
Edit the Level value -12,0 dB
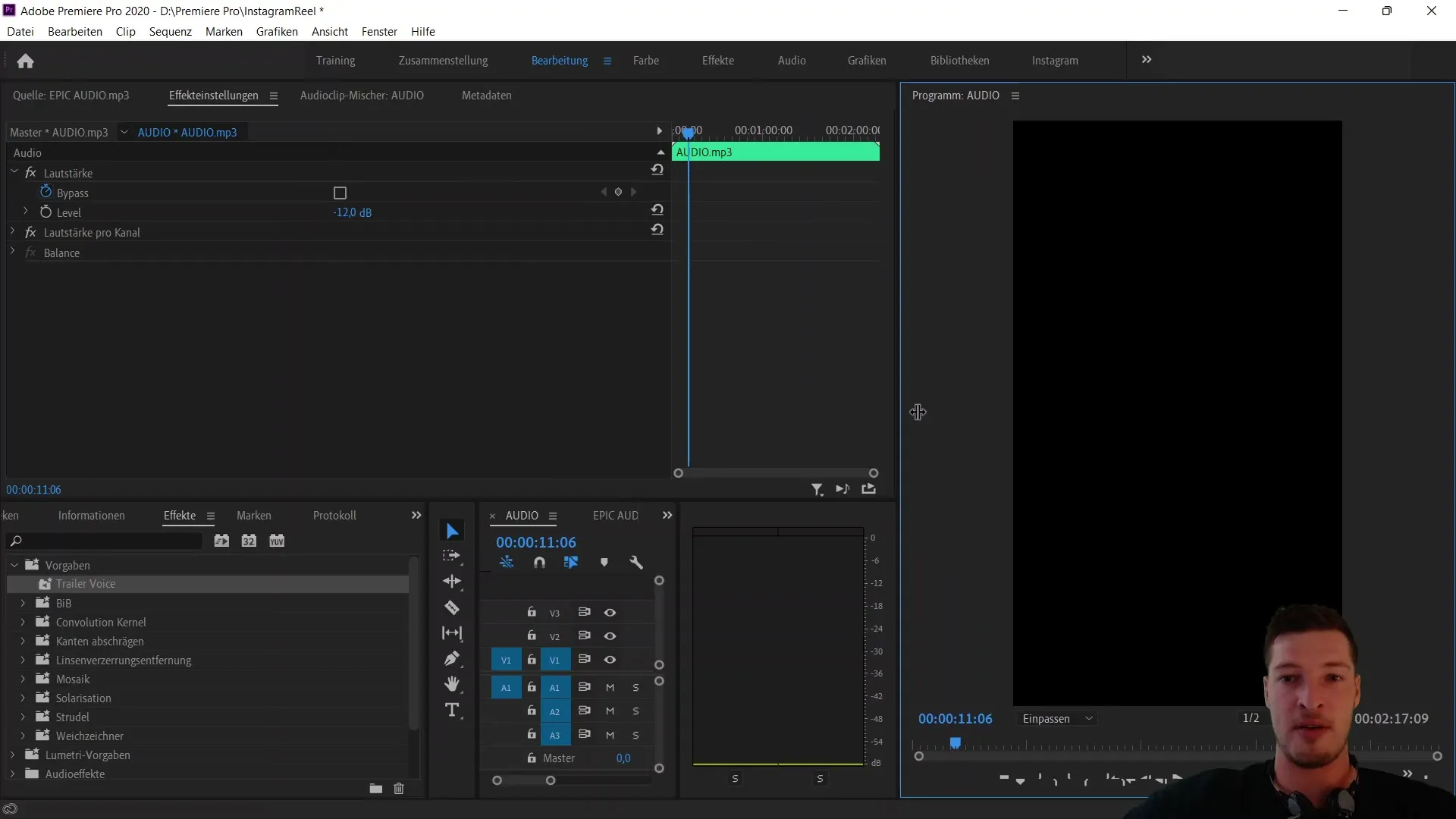point(353,212)
